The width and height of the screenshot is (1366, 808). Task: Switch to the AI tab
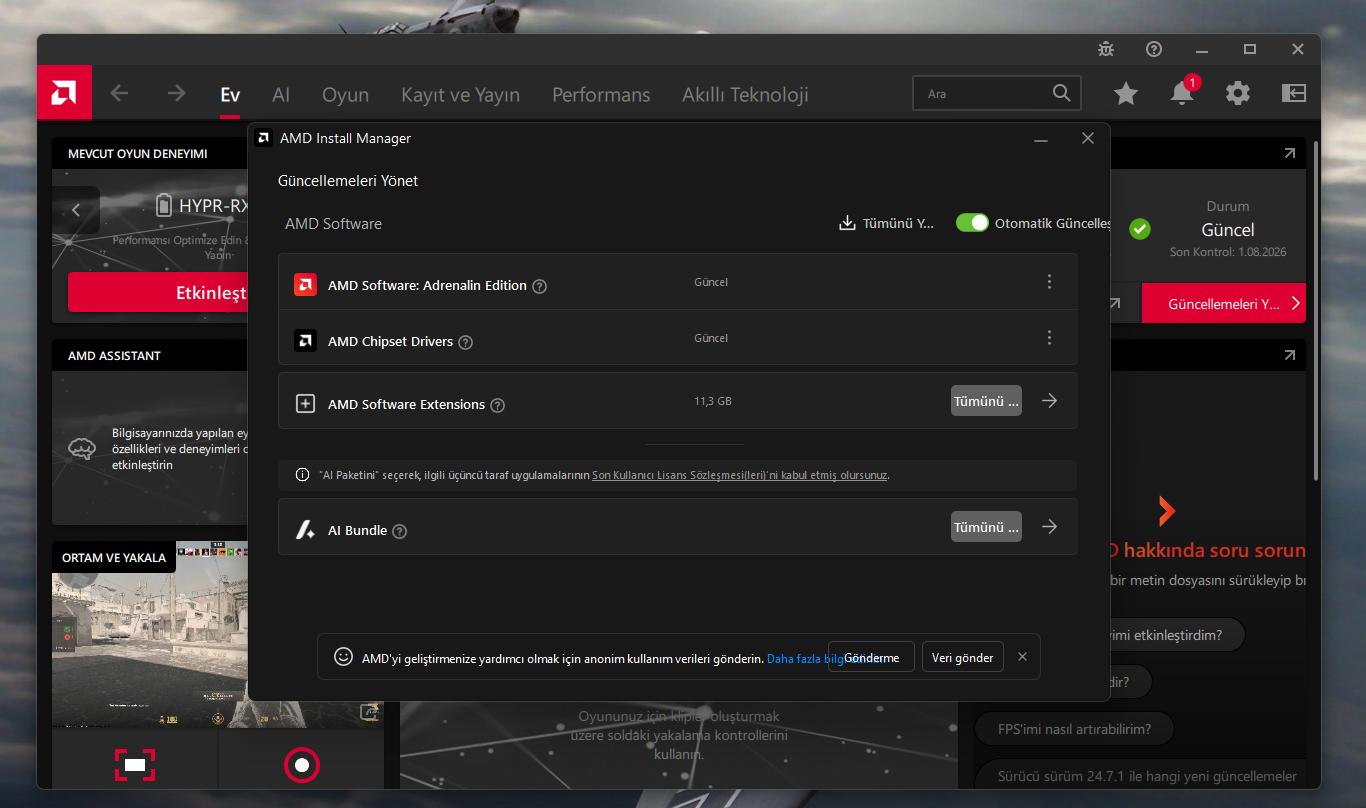coord(281,95)
